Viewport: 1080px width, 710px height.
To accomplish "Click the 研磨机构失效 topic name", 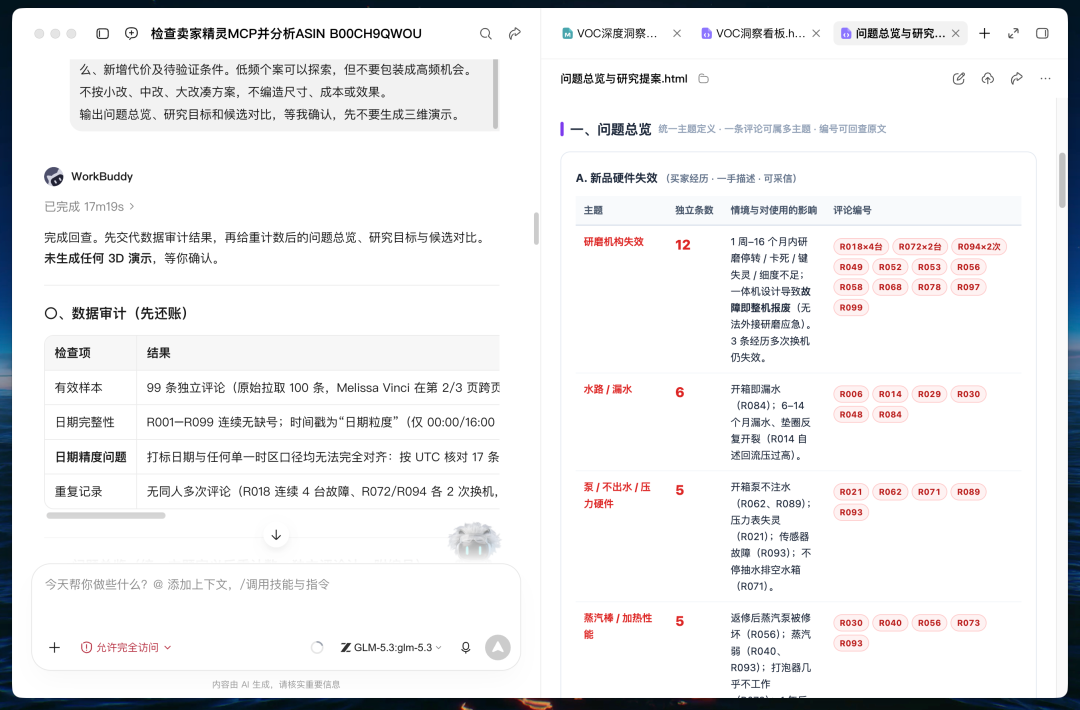I will click(614, 242).
